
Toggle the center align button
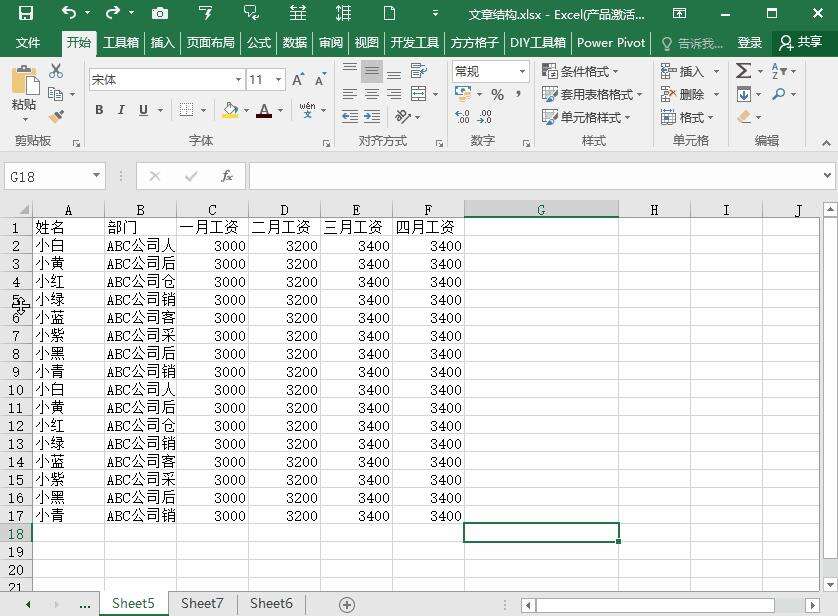pyautogui.click(x=371, y=94)
